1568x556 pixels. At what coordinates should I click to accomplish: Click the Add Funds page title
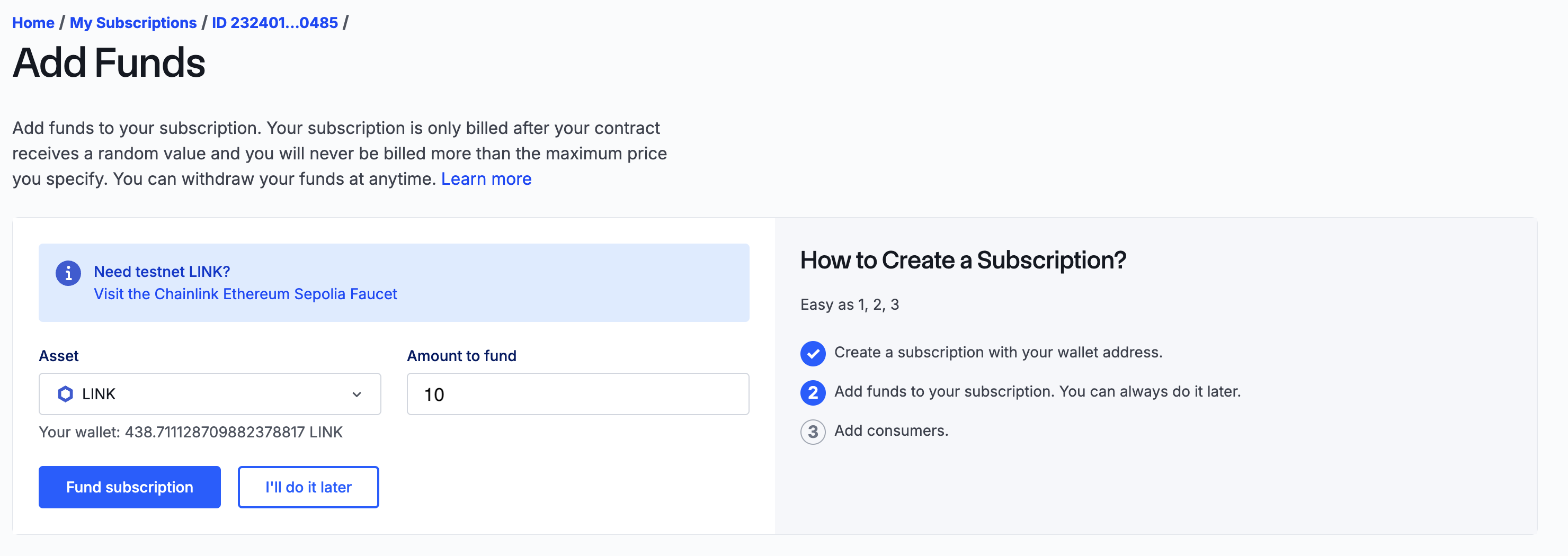pyautogui.click(x=109, y=62)
